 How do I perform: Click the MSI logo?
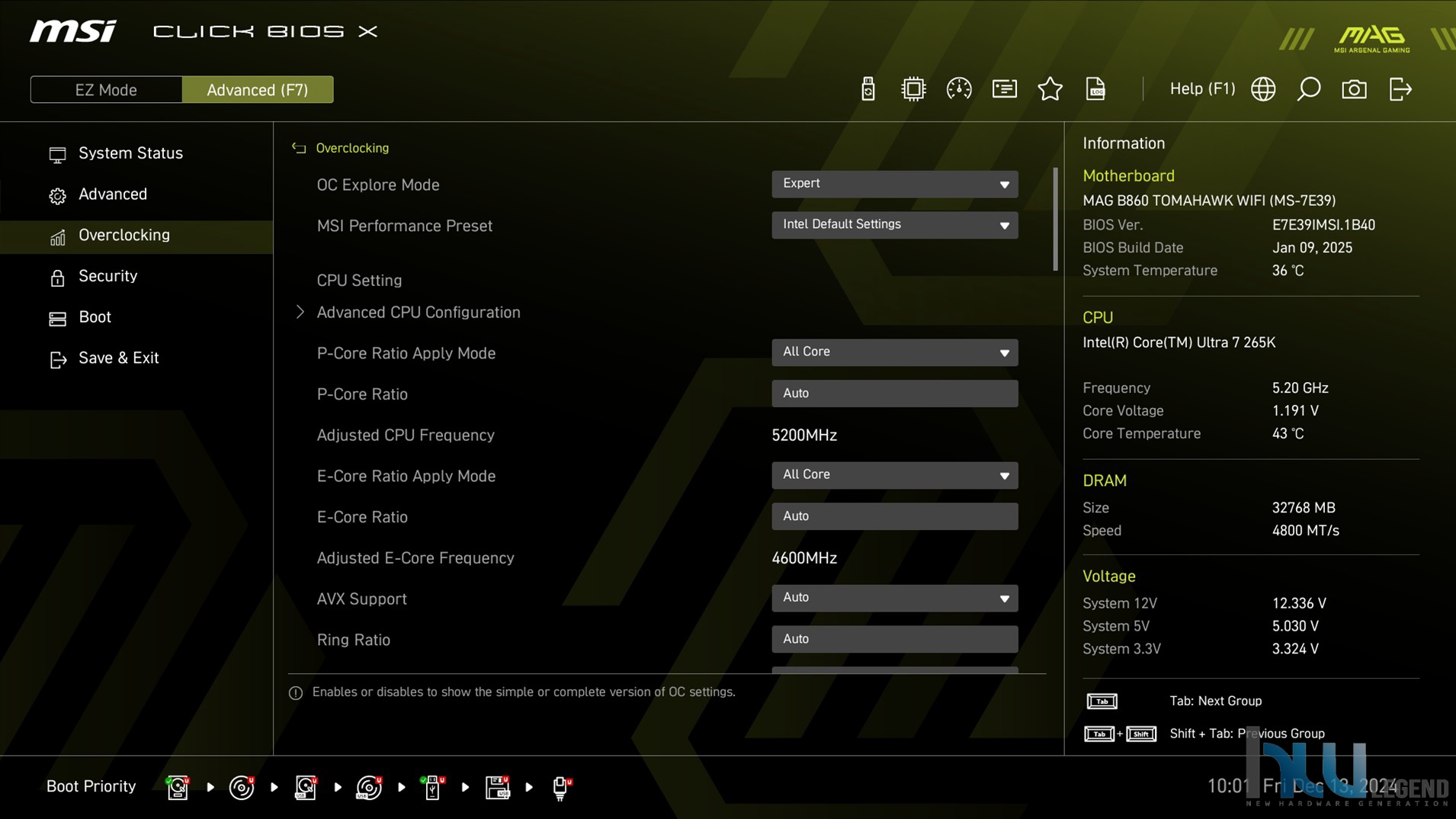tap(73, 31)
